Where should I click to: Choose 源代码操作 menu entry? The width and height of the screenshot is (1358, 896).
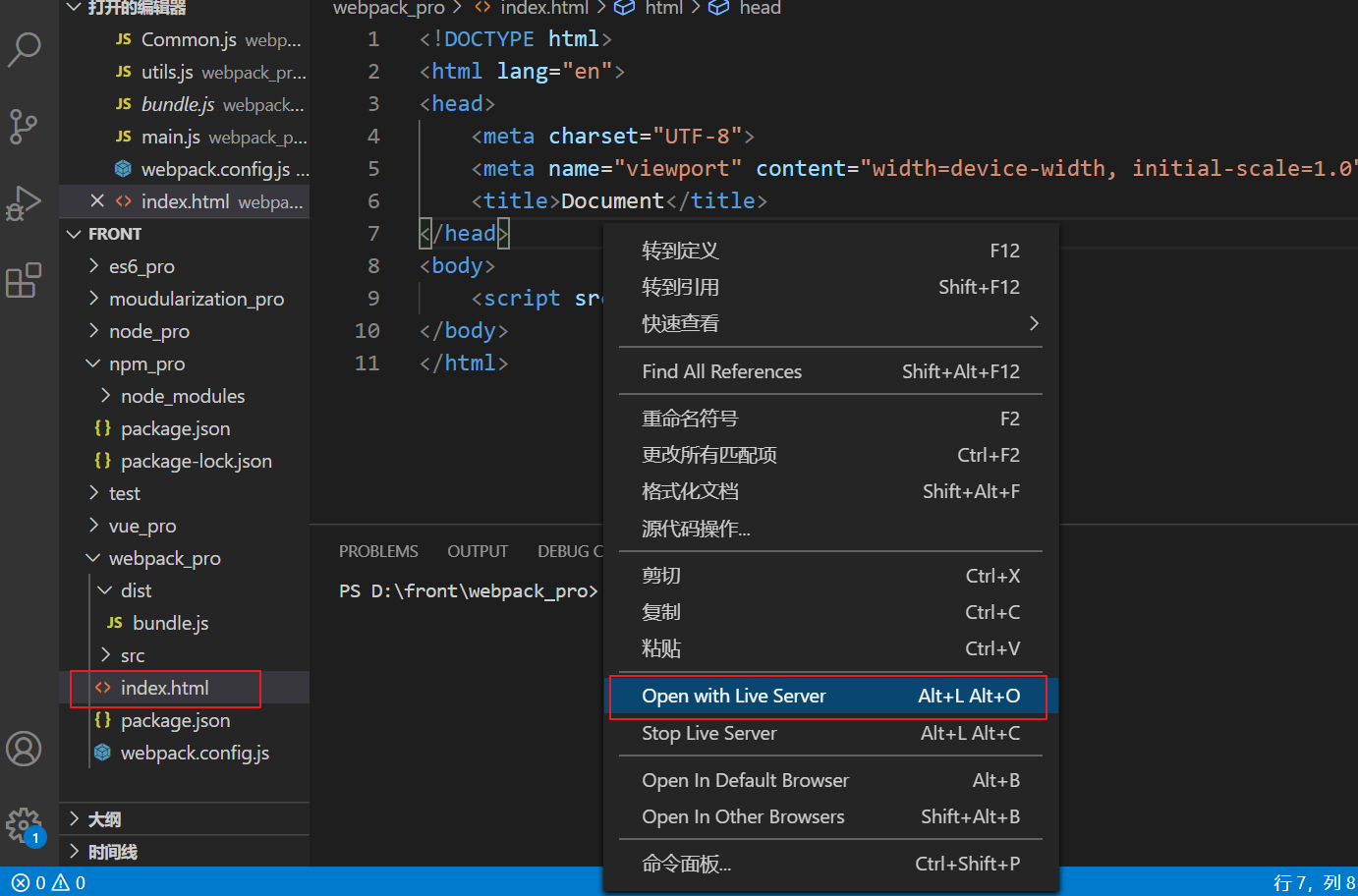830,529
